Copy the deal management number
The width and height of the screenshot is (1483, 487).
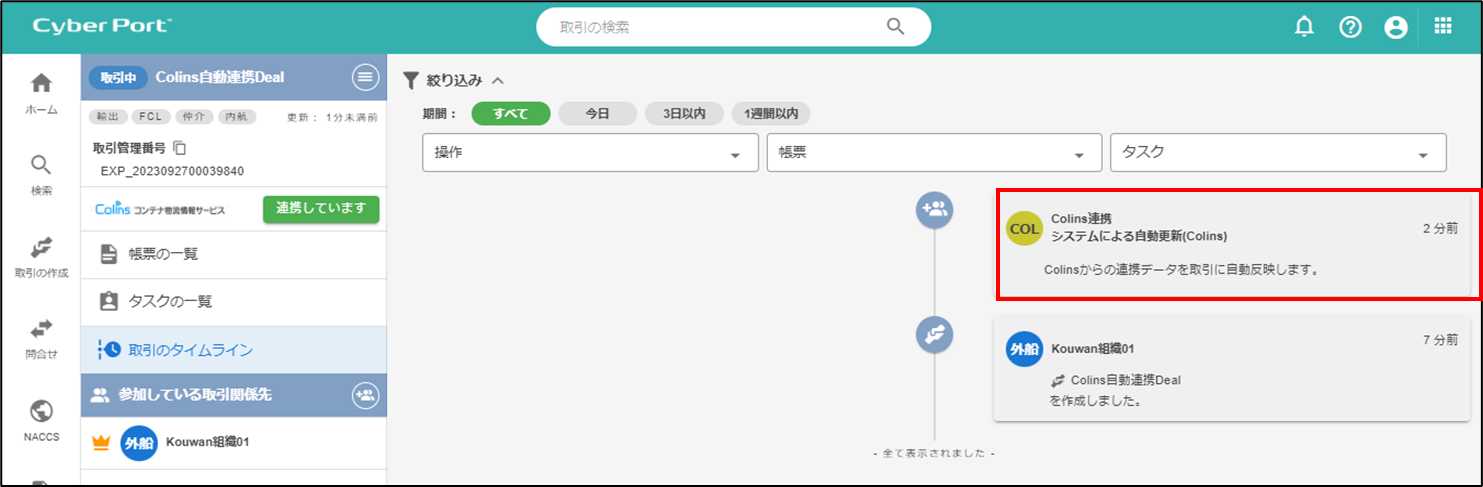point(180,148)
